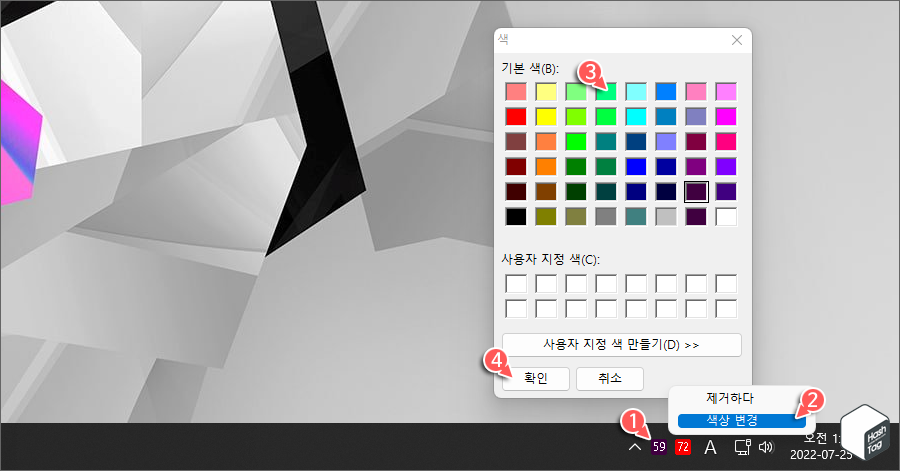Cancel the color dialog with 취소
Viewport: 900px width, 471px height.
tap(610, 379)
